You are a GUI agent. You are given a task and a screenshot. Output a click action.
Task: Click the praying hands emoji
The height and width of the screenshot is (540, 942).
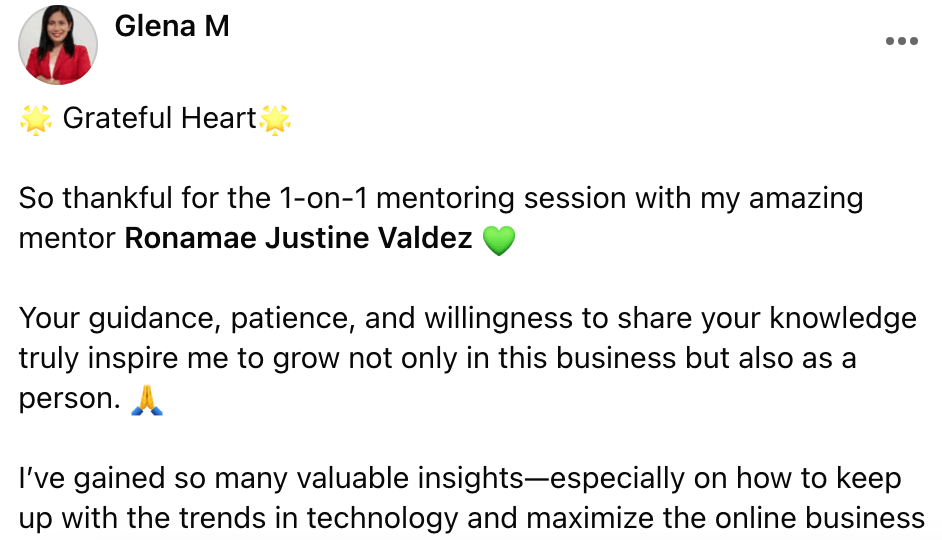click(x=148, y=400)
